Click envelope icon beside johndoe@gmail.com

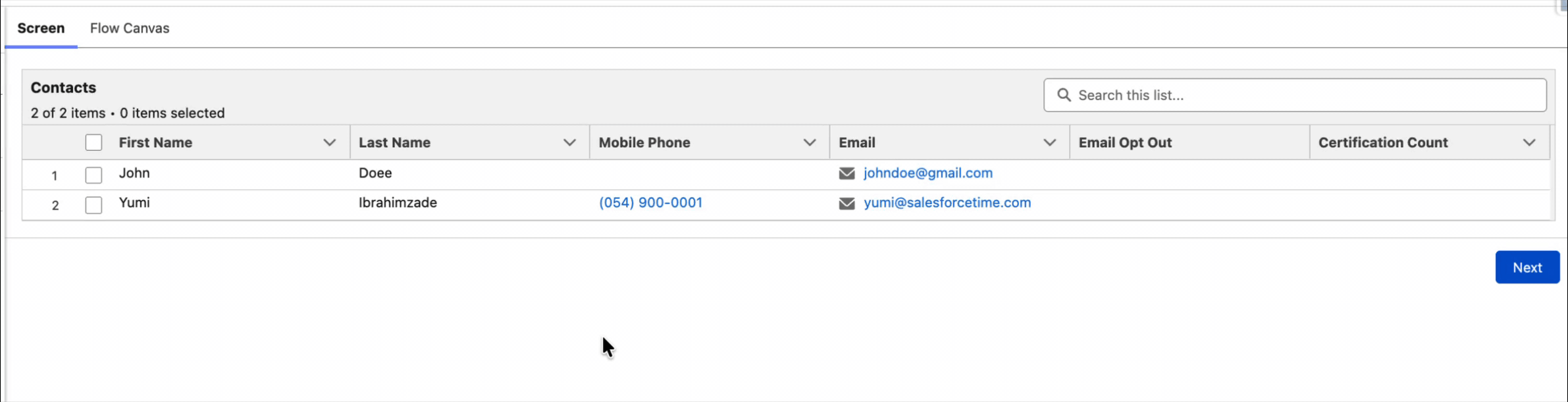coord(847,173)
